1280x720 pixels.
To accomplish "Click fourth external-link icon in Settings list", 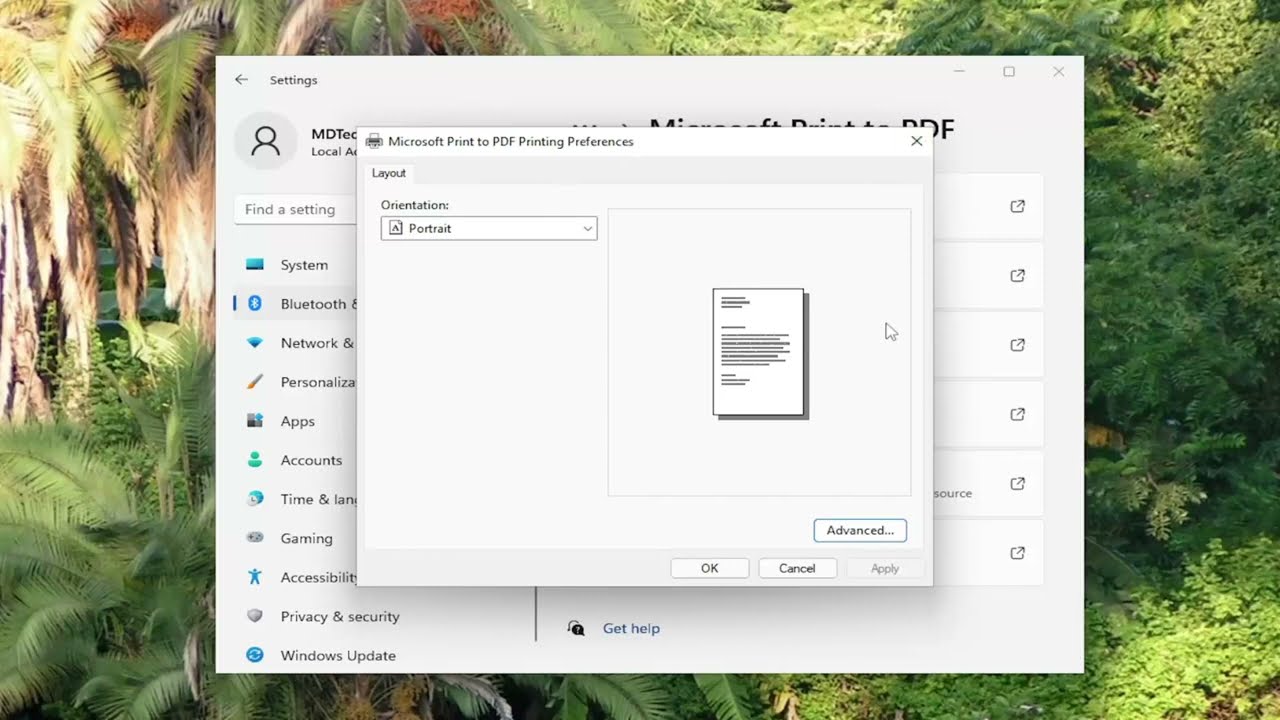I will click(x=1017, y=414).
